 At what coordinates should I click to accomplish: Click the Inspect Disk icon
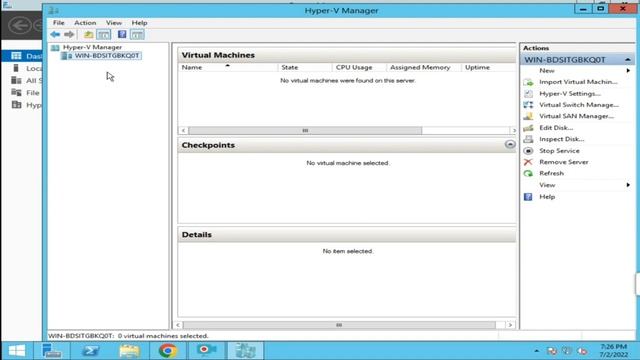coord(528,139)
